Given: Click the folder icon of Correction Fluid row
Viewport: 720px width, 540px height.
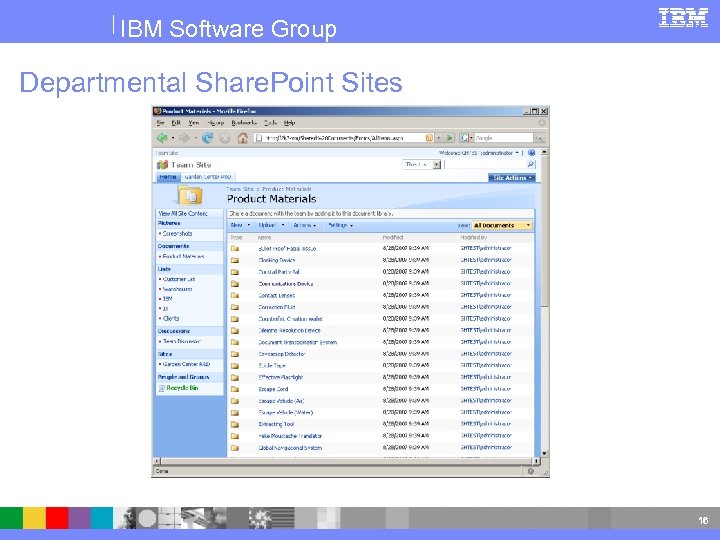Looking at the screenshot, I should (235, 307).
